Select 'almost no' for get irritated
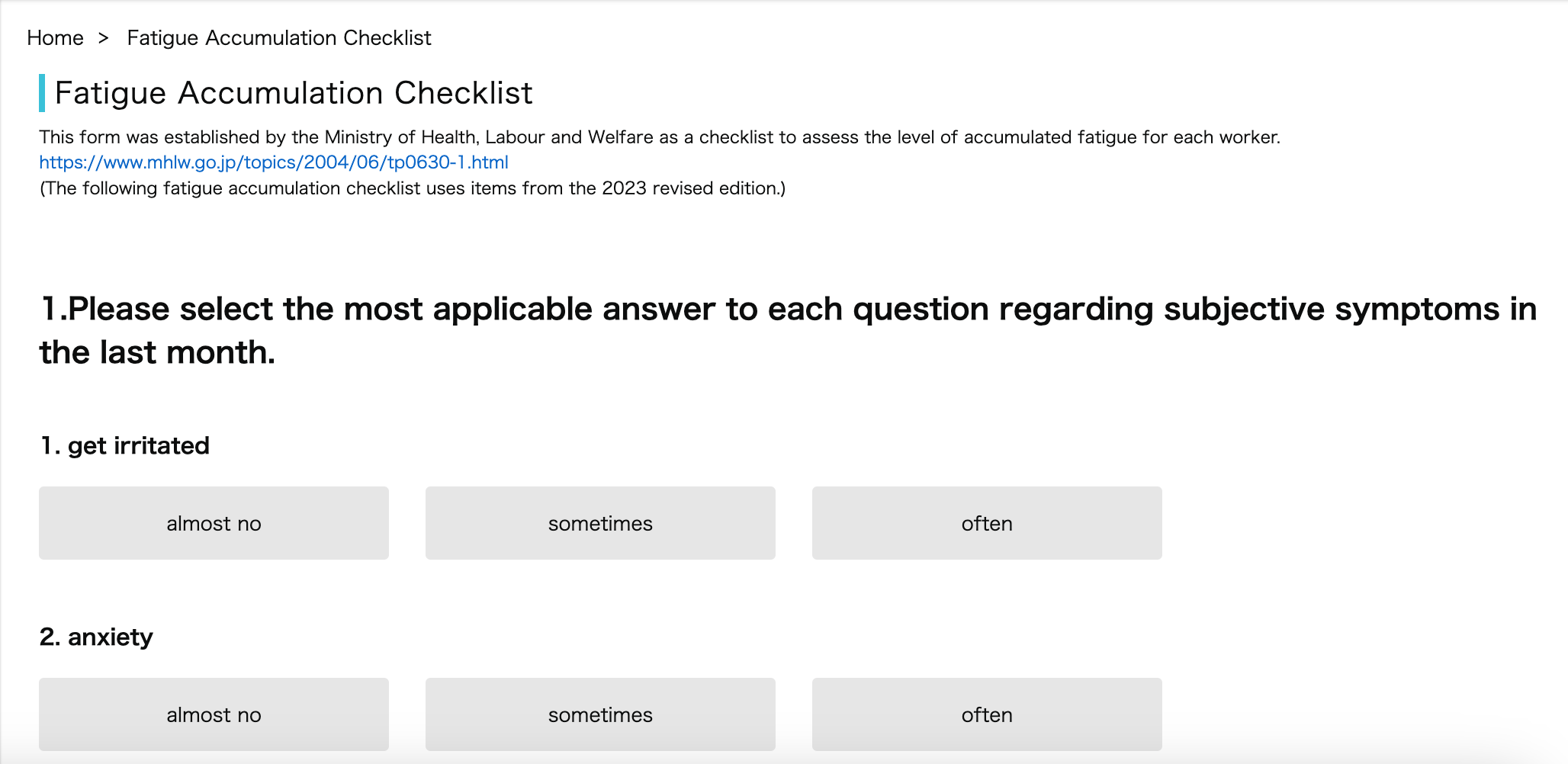Image resolution: width=1568 pixels, height=764 pixels. 214,523
